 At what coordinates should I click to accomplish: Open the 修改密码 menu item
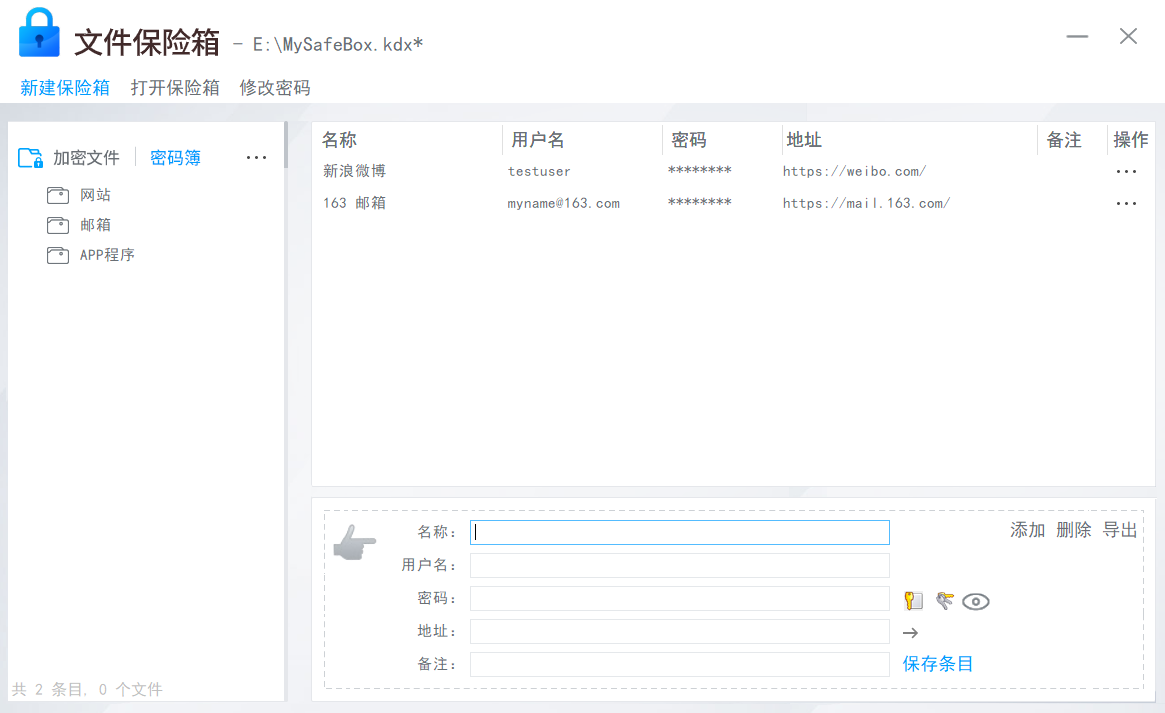tap(275, 88)
